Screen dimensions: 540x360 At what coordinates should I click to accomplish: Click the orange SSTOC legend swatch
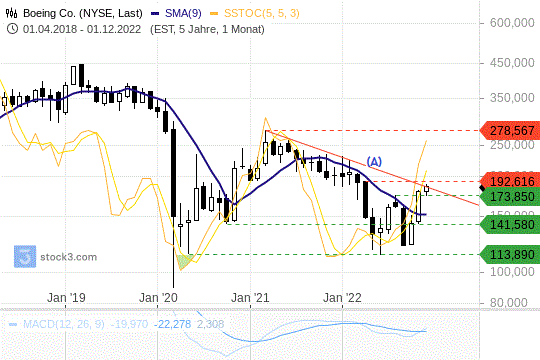tap(214, 13)
